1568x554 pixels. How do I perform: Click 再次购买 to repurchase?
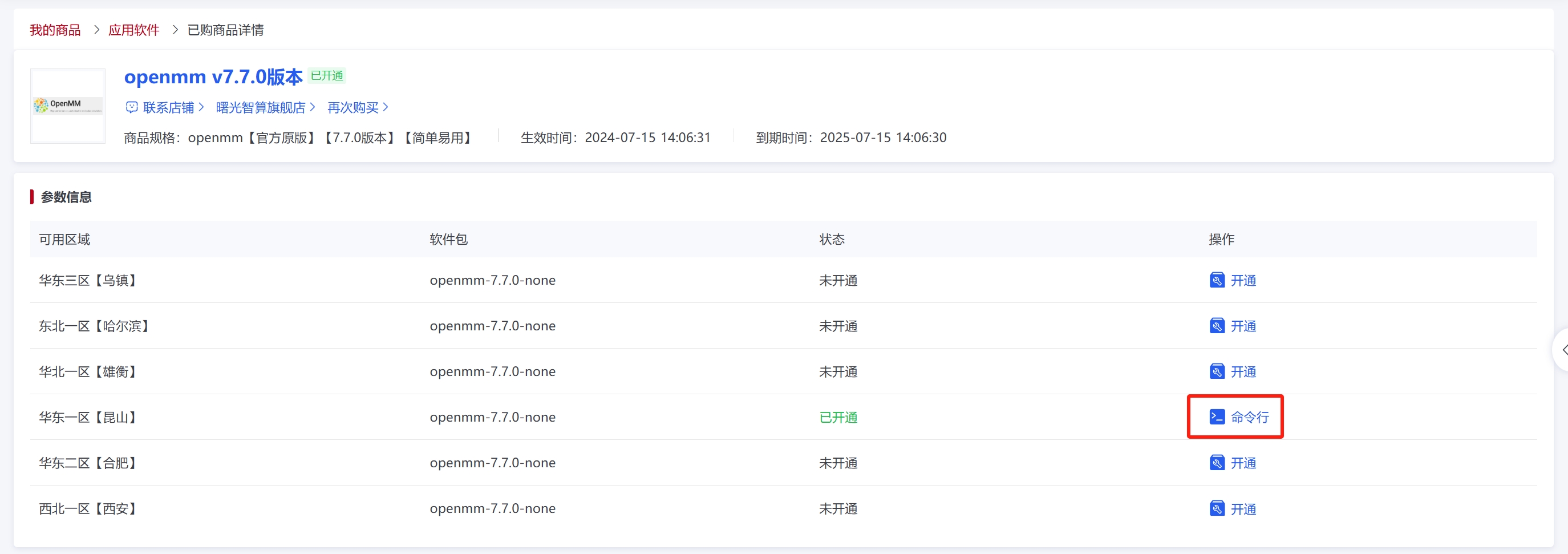(353, 108)
